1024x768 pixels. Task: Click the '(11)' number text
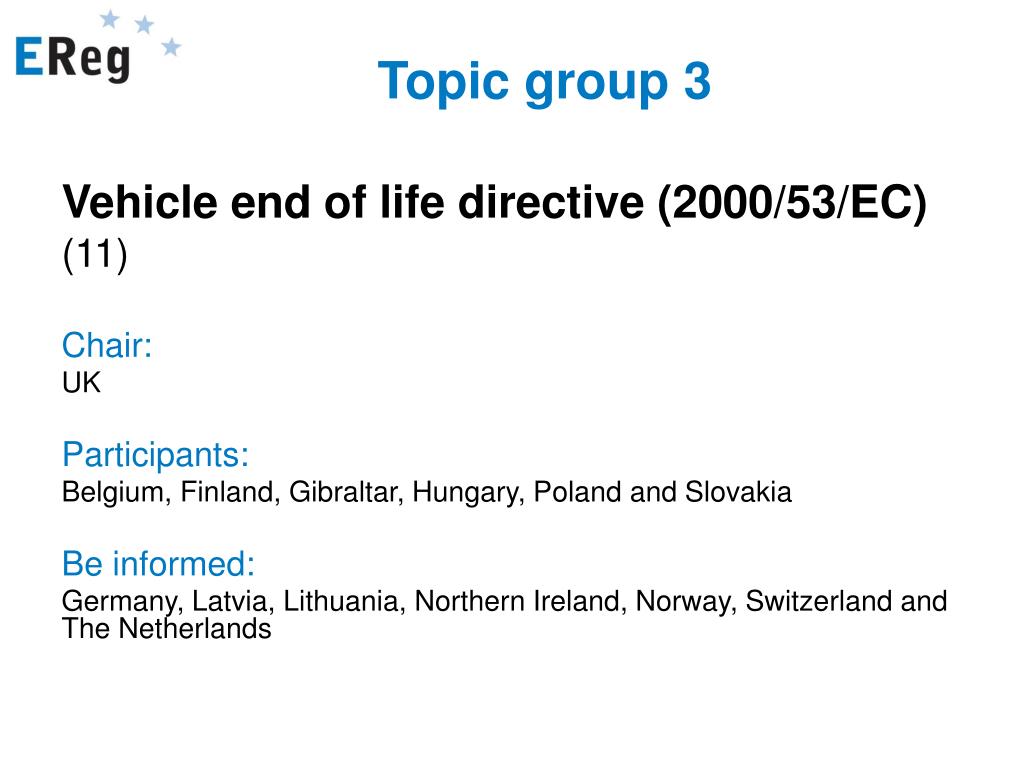pos(95,255)
